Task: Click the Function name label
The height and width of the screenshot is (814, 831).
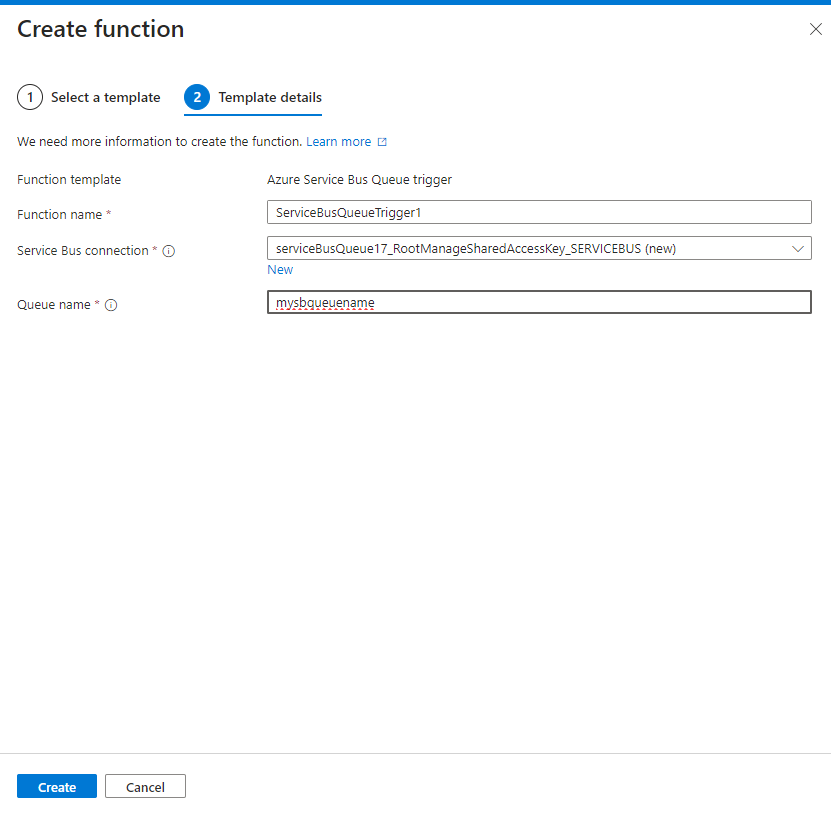Action: [x=59, y=215]
